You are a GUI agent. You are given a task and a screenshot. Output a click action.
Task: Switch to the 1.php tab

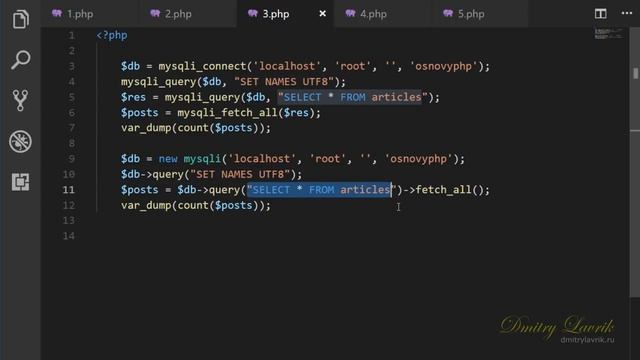point(90,14)
